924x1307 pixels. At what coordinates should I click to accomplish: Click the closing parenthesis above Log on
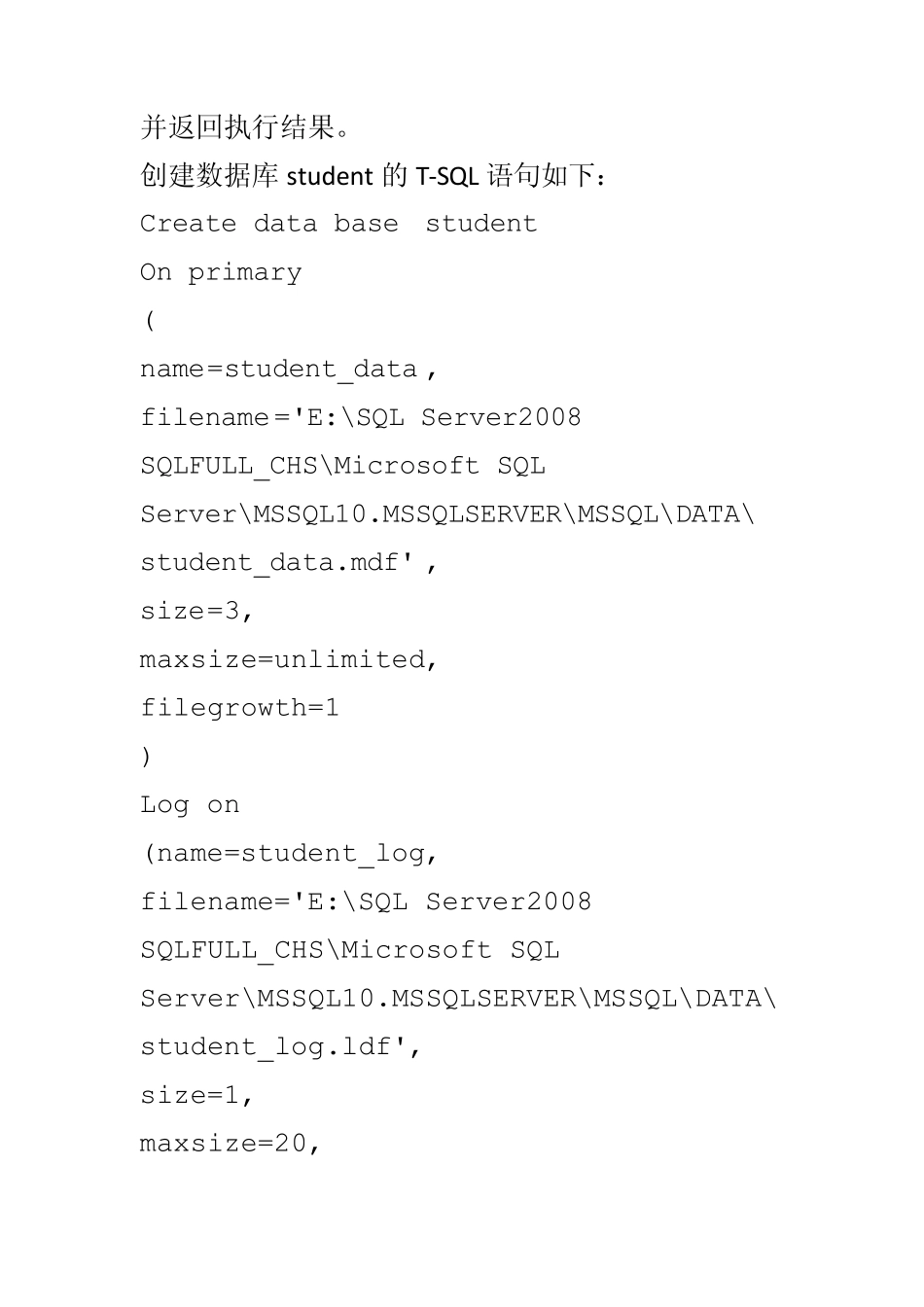coord(147,757)
